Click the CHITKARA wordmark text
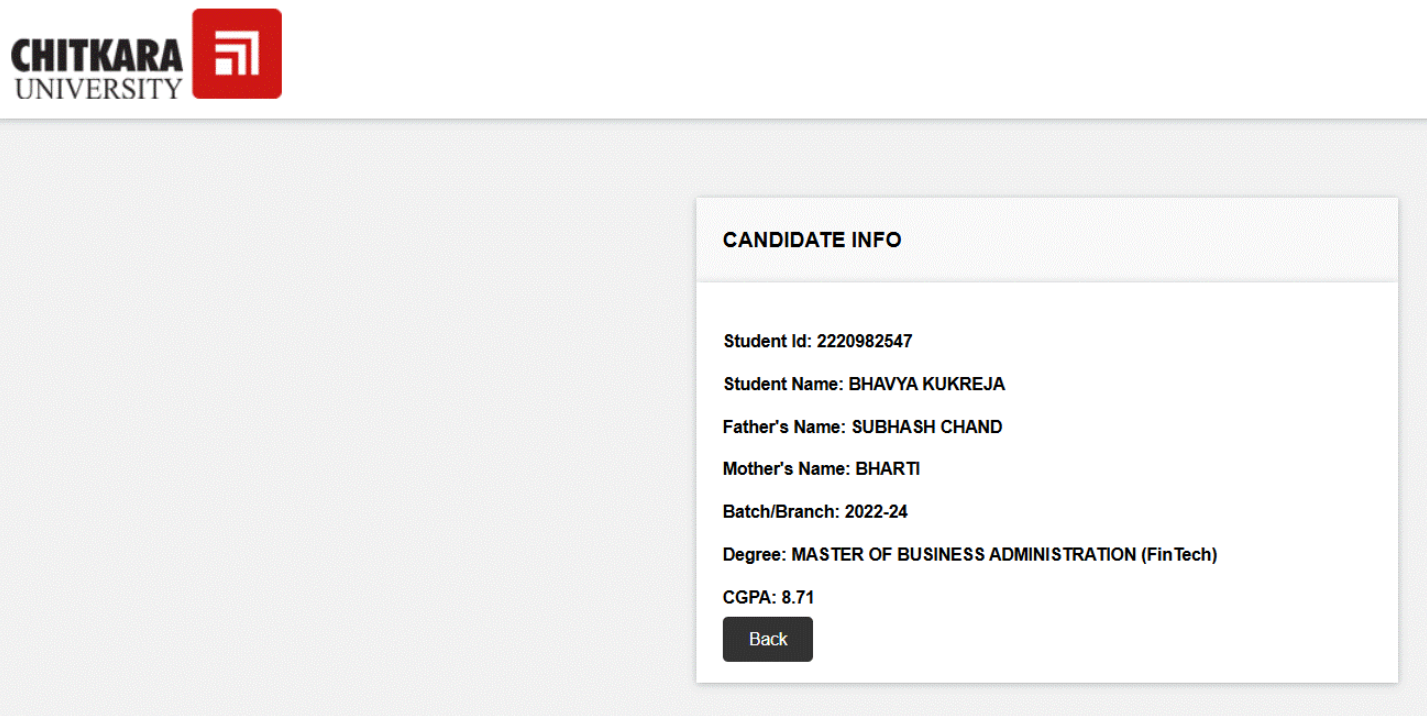The height and width of the screenshot is (716, 1427). pyautogui.click(x=97, y=56)
